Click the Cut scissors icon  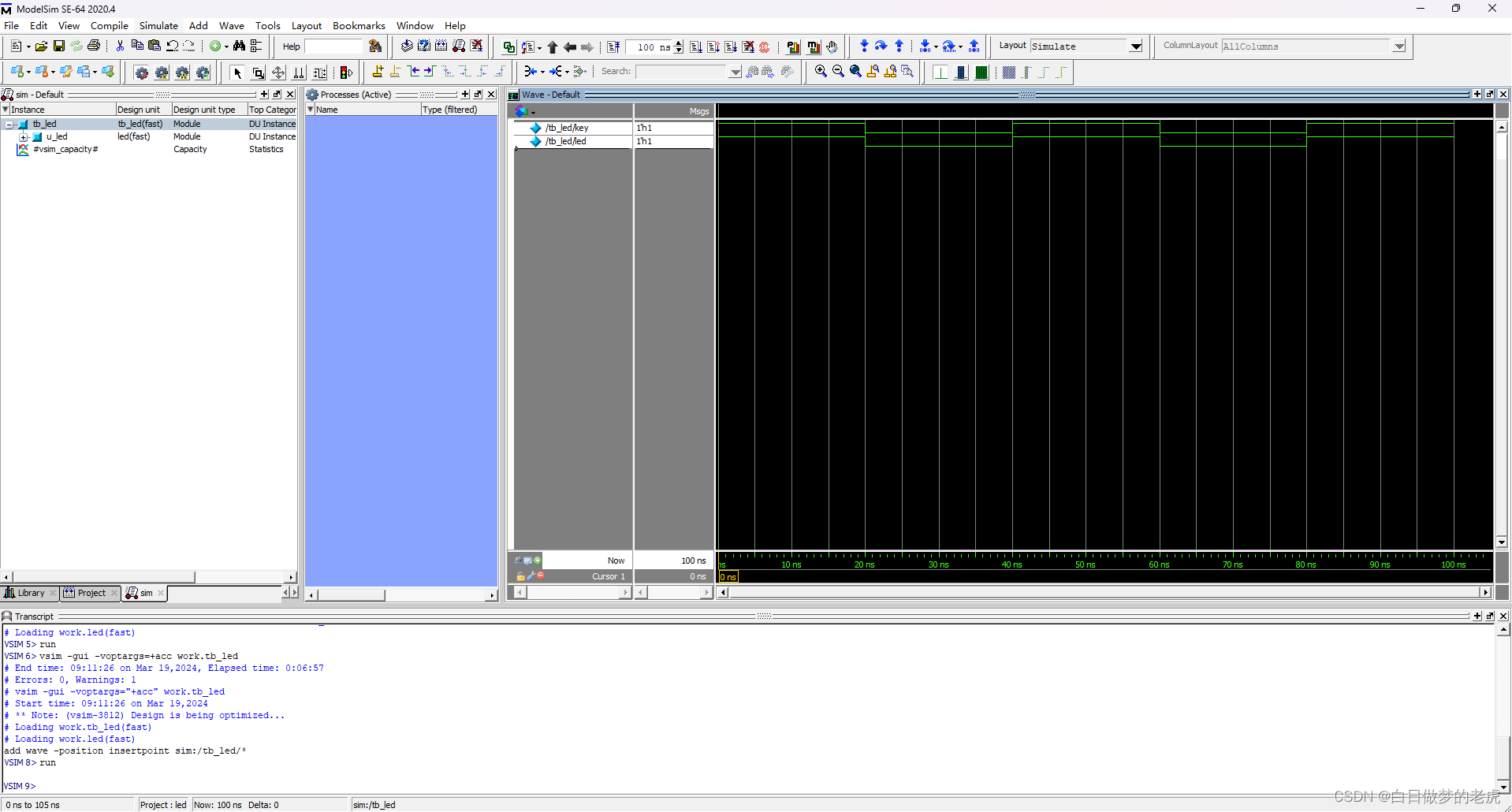120,47
